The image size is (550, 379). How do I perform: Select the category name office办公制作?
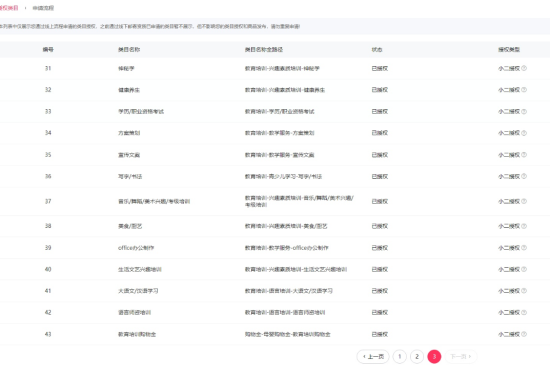coord(136,248)
